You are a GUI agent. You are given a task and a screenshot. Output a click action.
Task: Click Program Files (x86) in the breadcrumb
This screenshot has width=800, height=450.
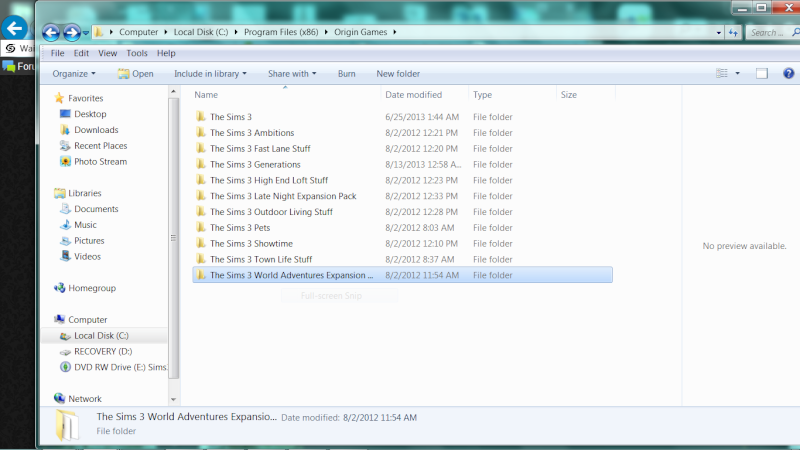(x=281, y=32)
